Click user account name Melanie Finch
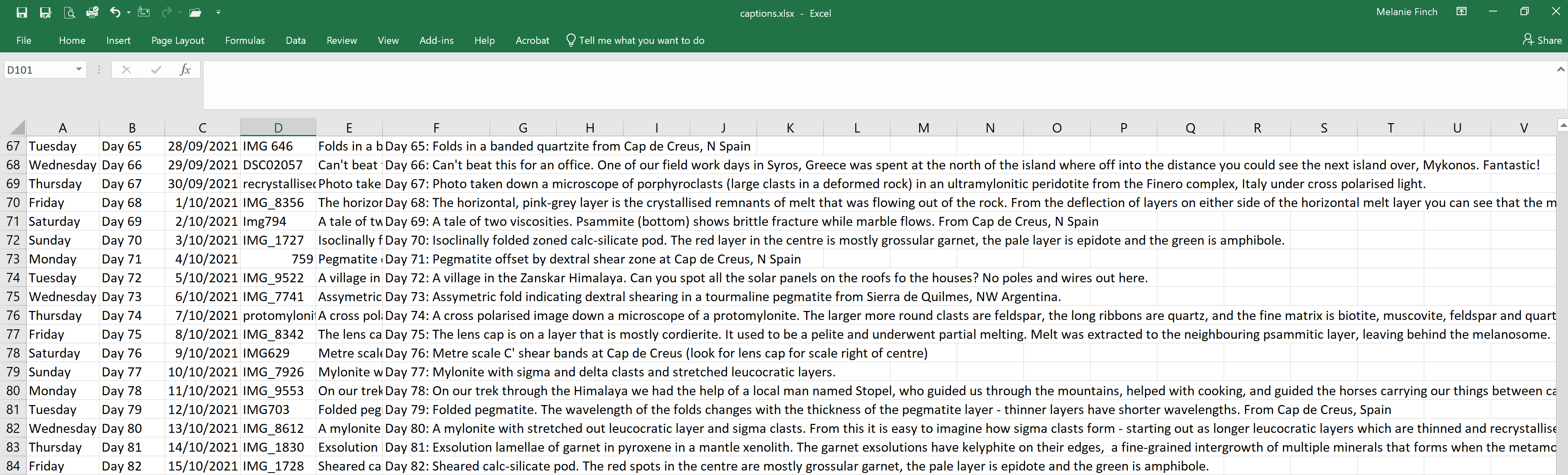1568x475 pixels. (1407, 11)
